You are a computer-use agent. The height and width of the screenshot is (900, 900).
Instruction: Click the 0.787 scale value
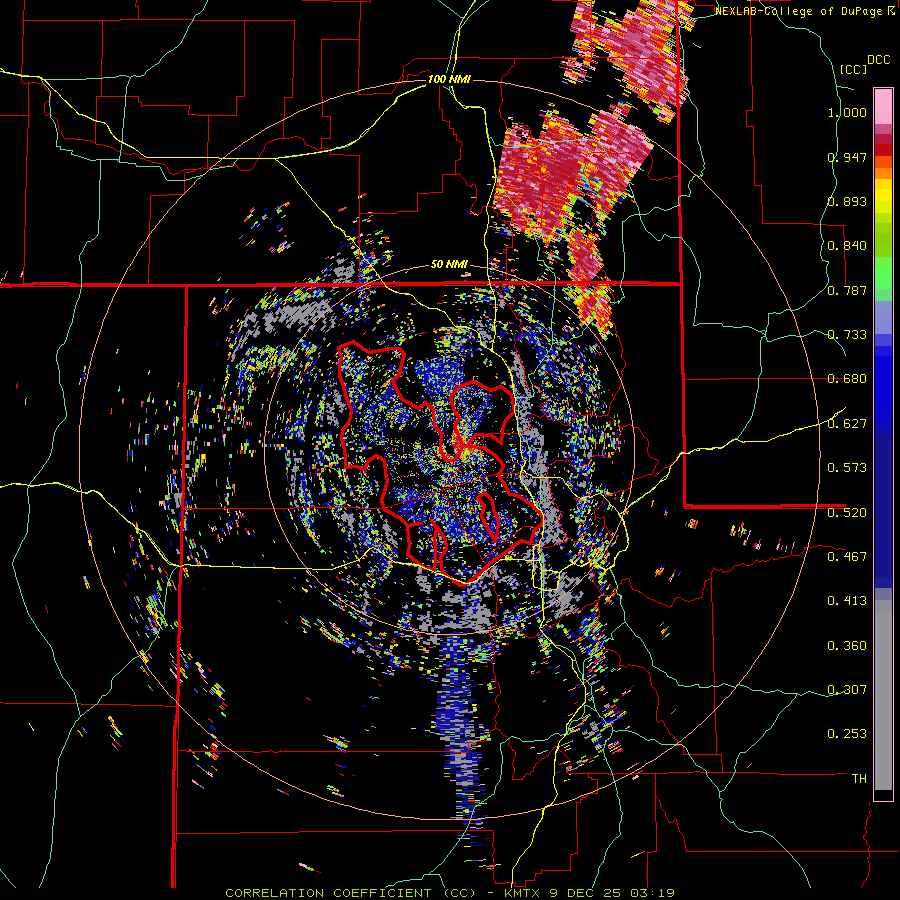click(x=847, y=290)
